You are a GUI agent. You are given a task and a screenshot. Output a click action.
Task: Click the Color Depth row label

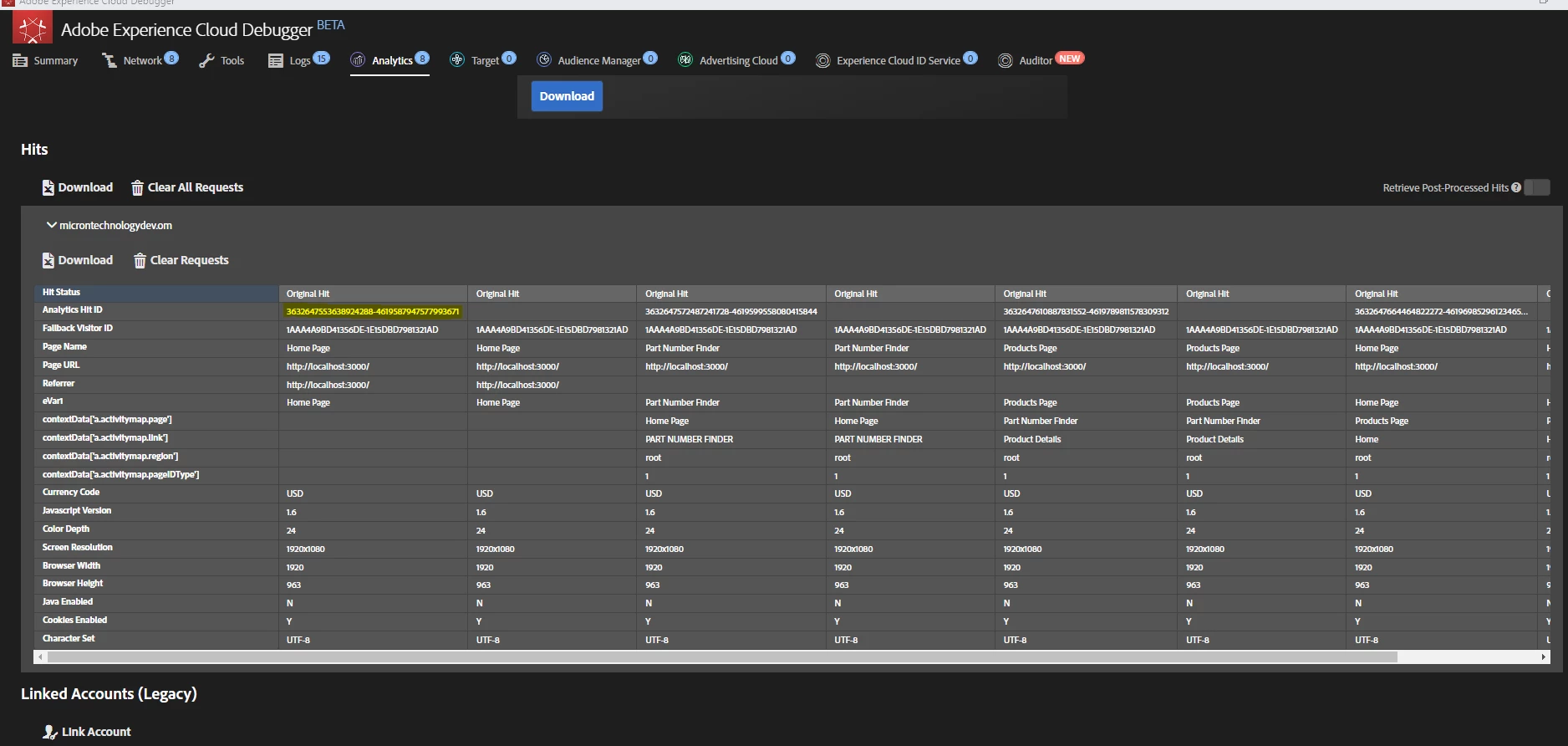coord(66,529)
